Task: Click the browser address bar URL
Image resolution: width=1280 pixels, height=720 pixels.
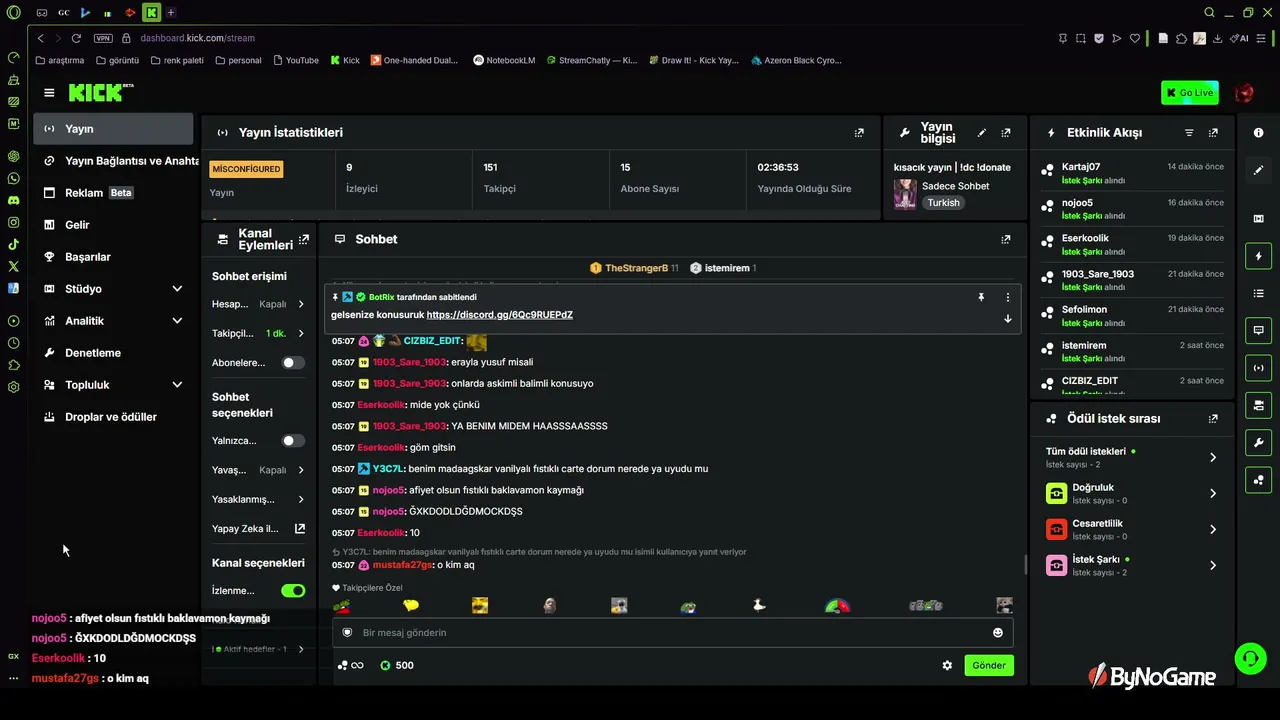Action: coord(198,38)
